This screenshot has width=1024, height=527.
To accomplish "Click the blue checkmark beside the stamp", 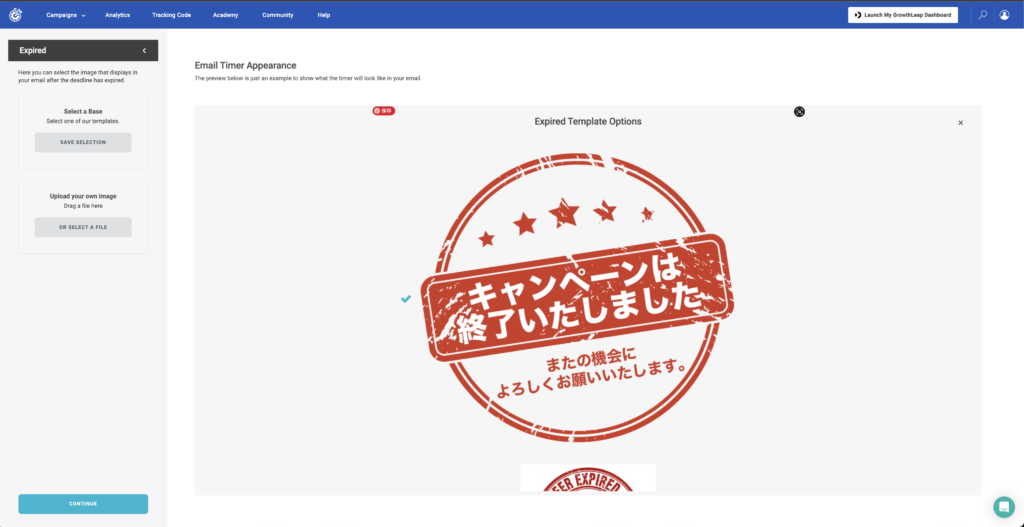I will (406, 298).
